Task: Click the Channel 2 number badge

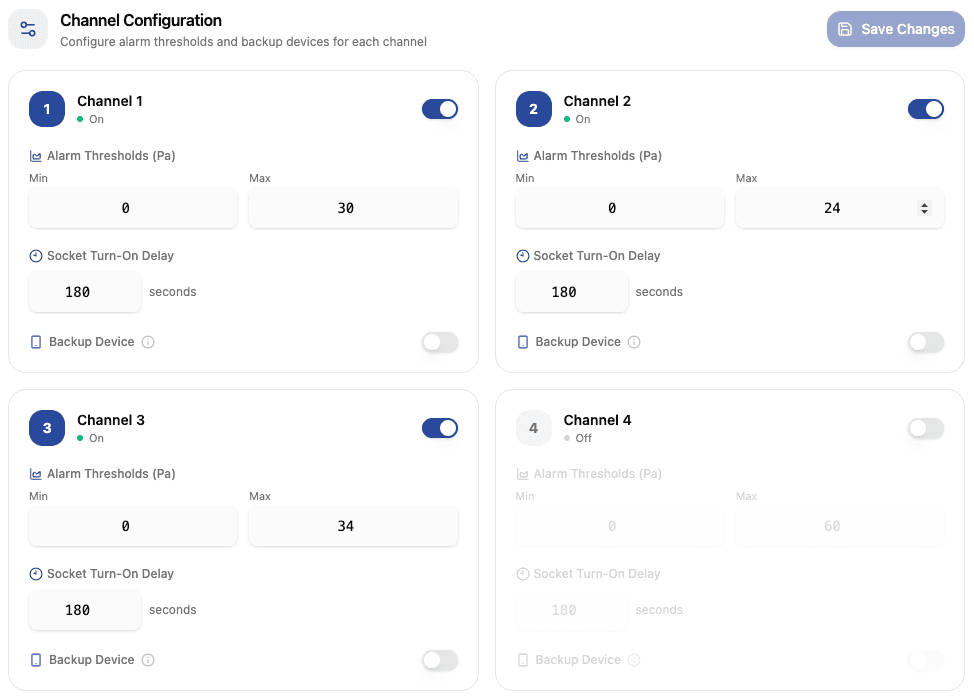Action: [x=534, y=109]
